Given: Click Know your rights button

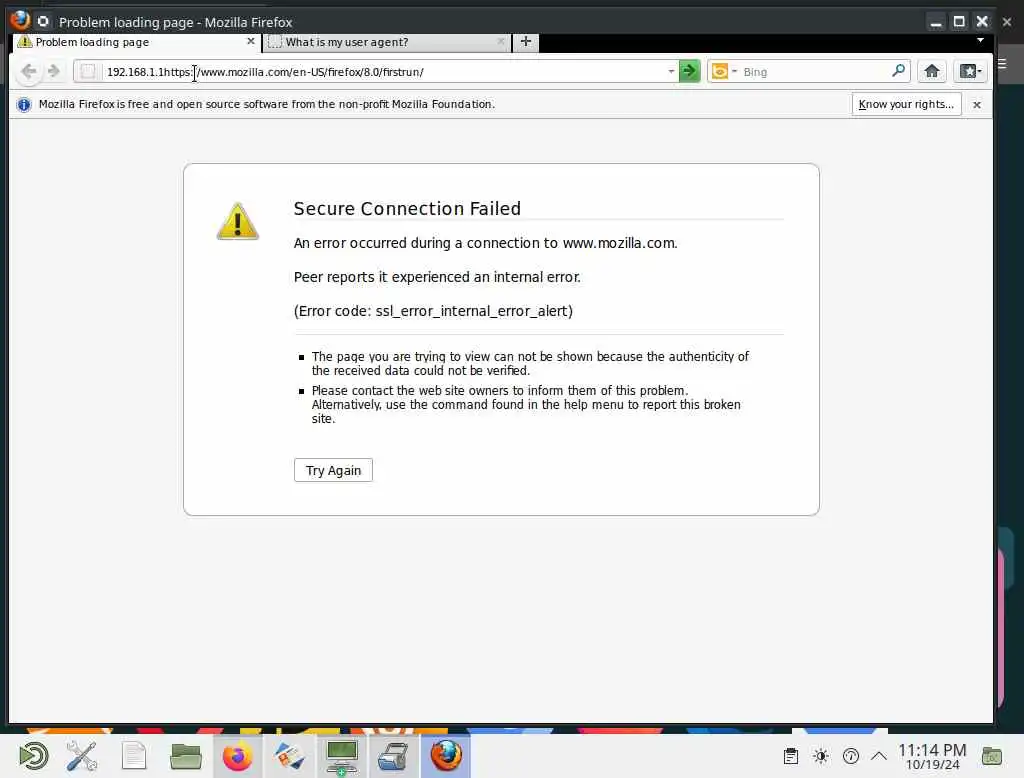Looking at the screenshot, I should [x=906, y=105].
